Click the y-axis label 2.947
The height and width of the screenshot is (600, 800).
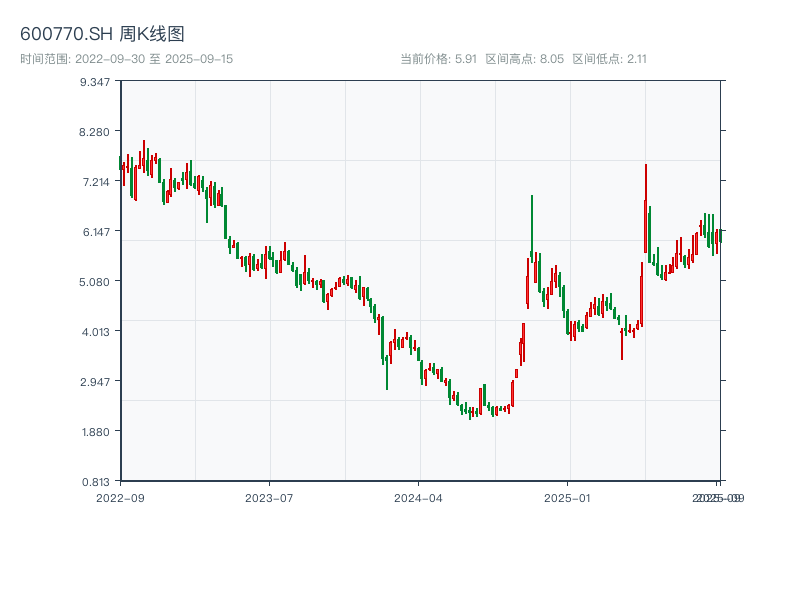[95, 382]
